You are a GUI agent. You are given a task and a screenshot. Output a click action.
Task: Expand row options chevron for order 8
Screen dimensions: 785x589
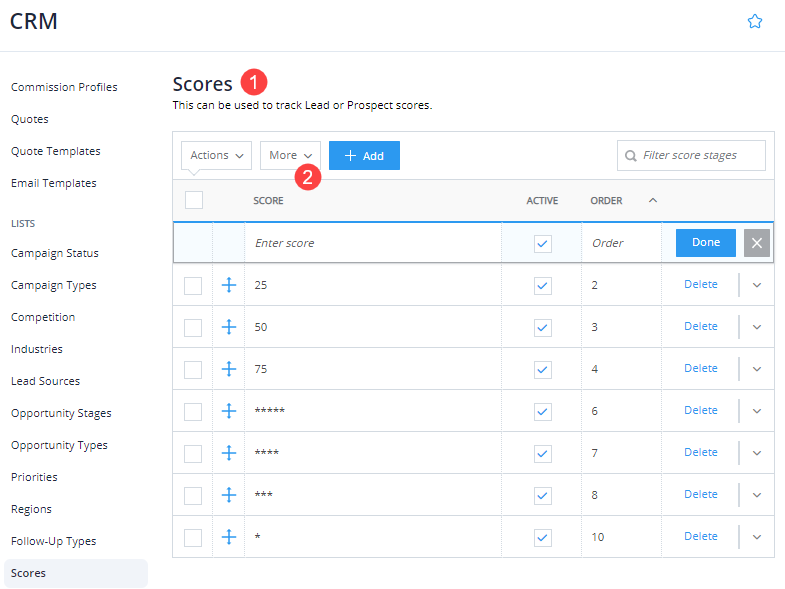(x=757, y=495)
